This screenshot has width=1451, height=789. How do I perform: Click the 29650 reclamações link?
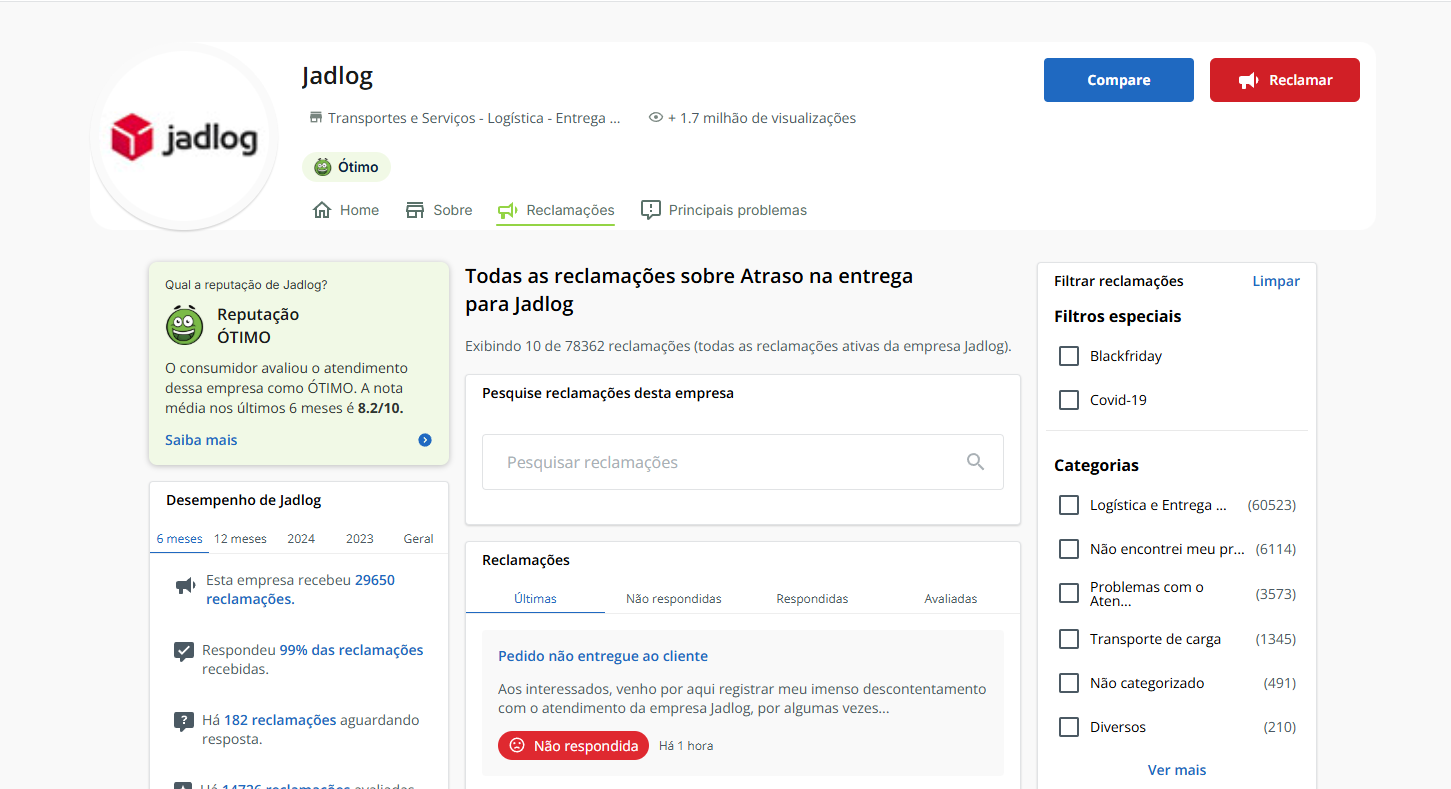[x=300, y=590]
